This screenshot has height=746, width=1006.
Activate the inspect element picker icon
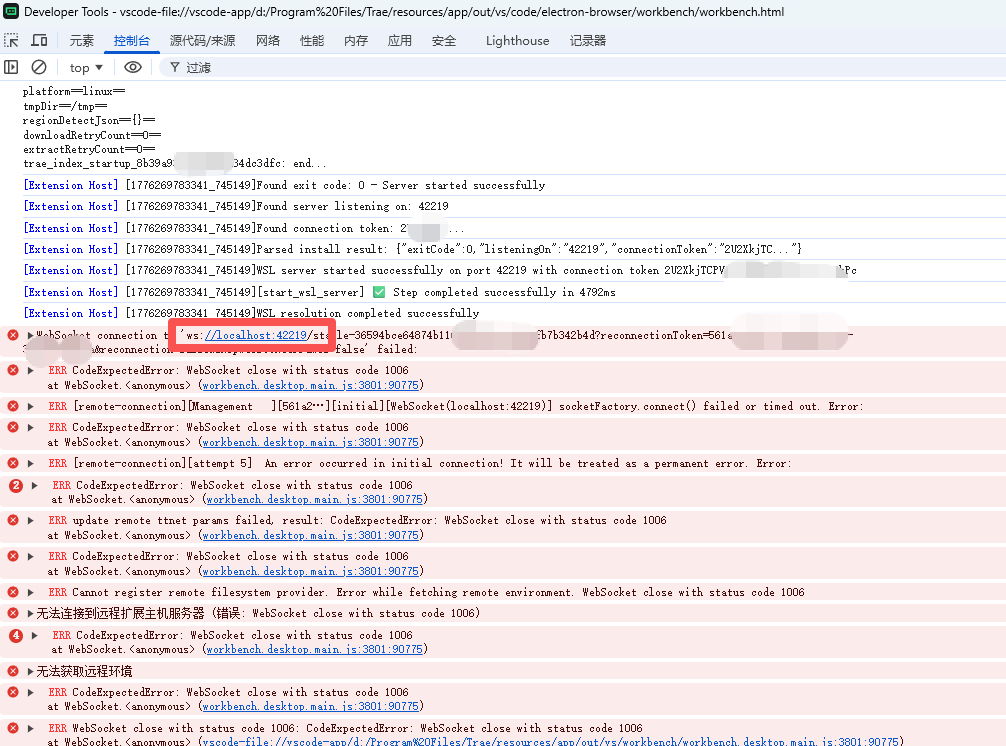point(11,41)
